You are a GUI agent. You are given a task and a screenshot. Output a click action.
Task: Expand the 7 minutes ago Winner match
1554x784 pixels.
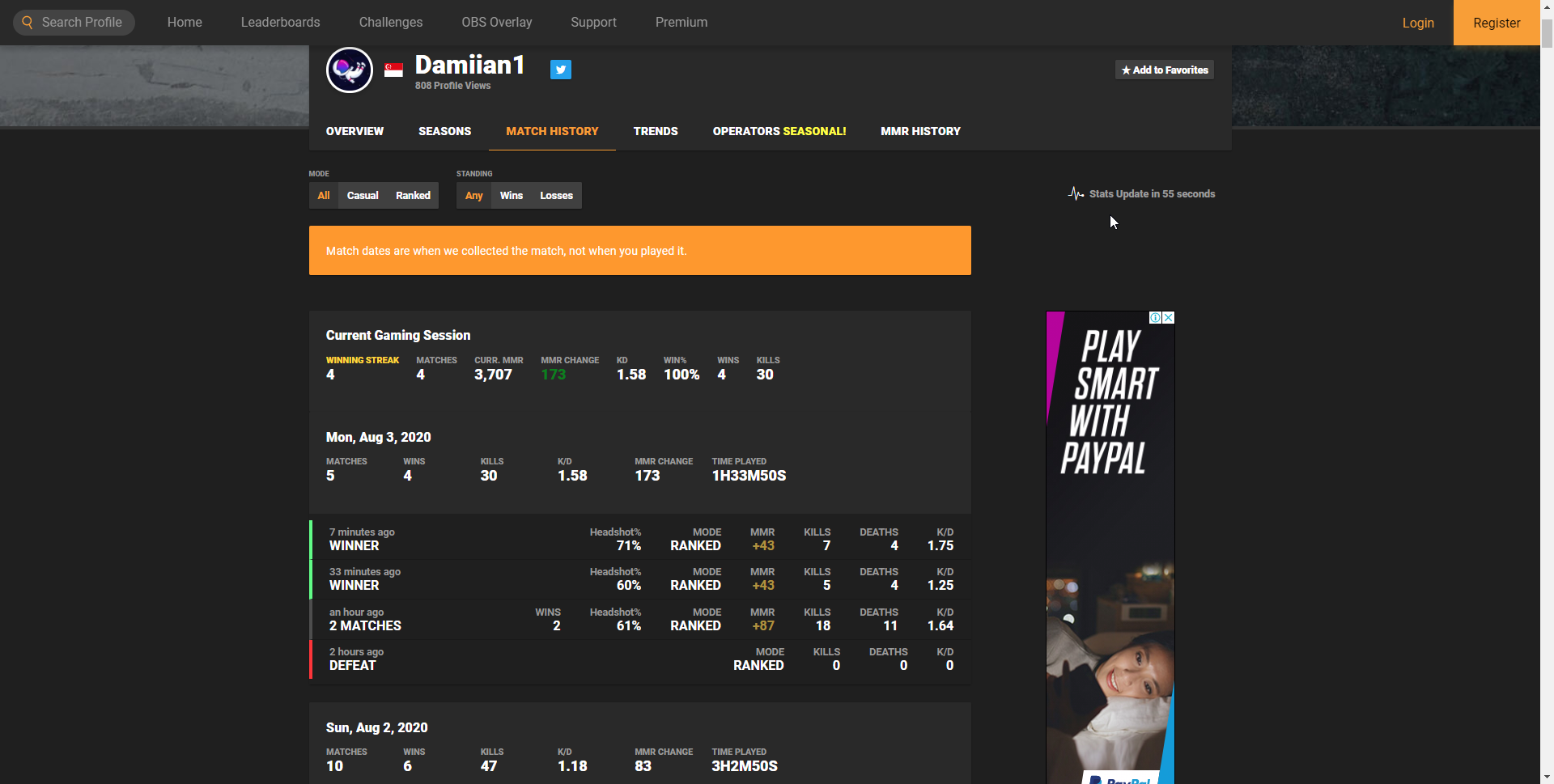(x=639, y=540)
